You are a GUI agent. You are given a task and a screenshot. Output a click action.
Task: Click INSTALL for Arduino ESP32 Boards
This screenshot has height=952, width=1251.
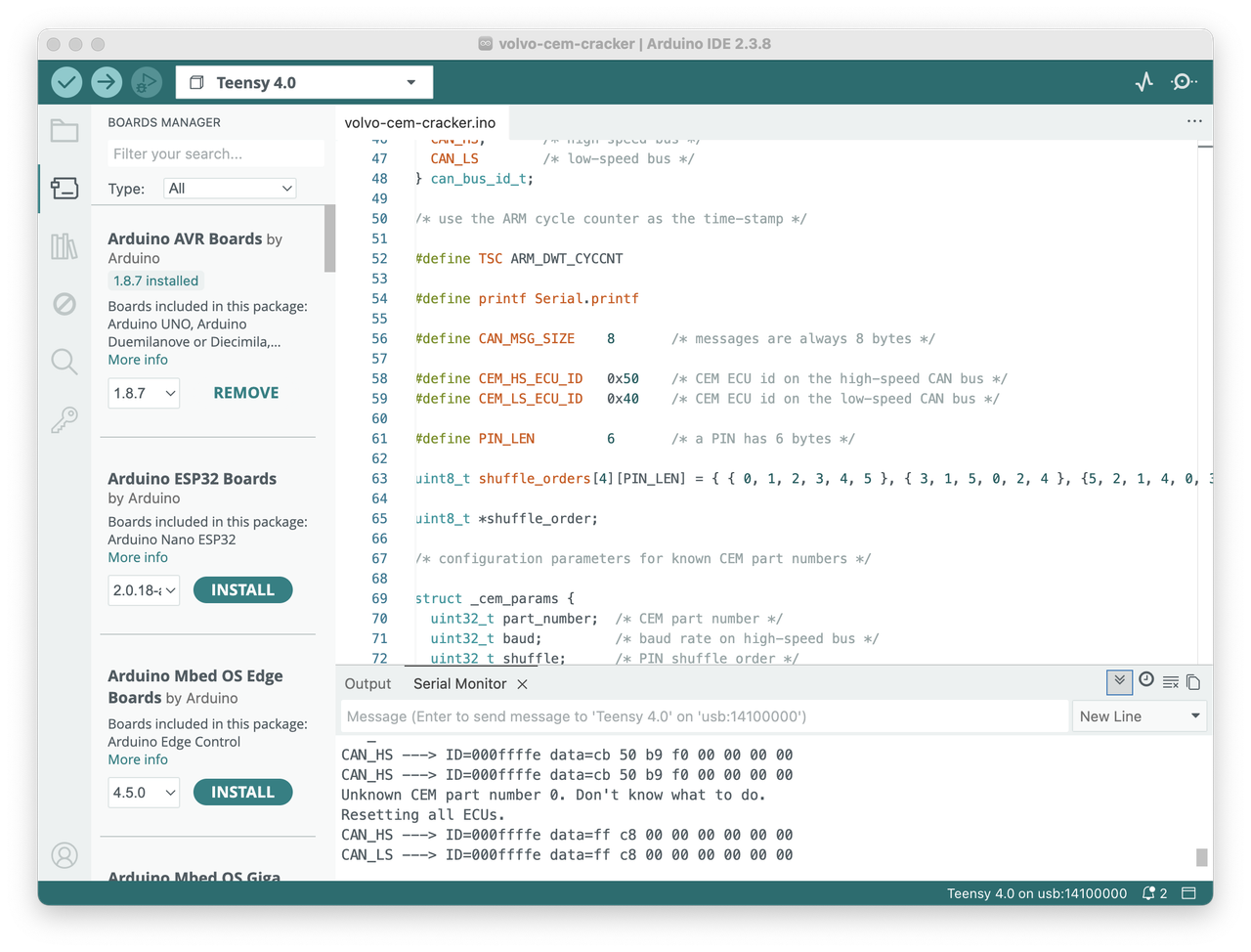click(242, 590)
